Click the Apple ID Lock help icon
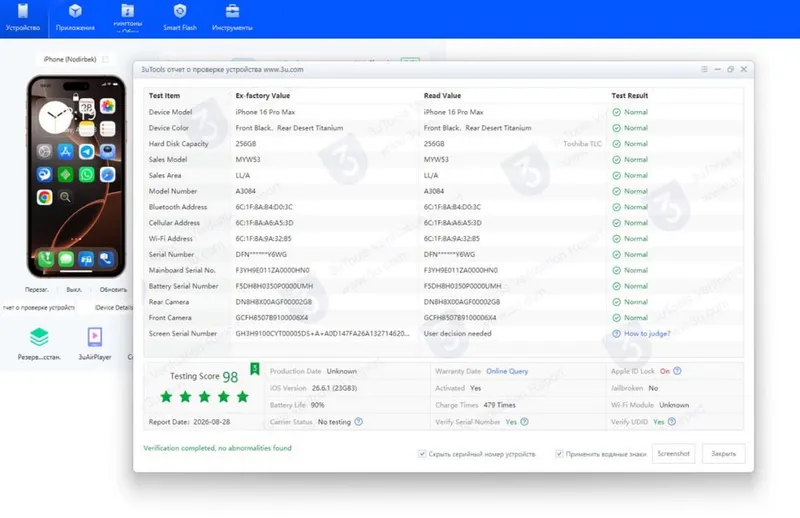Image resolution: width=800 pixels, height=518 pixels. point(677,371)
